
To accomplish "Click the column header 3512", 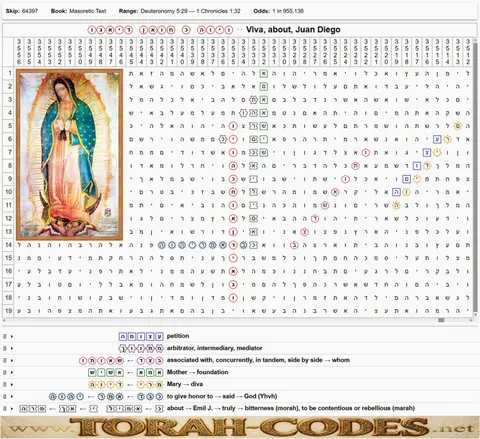I will tap(468, 52).
